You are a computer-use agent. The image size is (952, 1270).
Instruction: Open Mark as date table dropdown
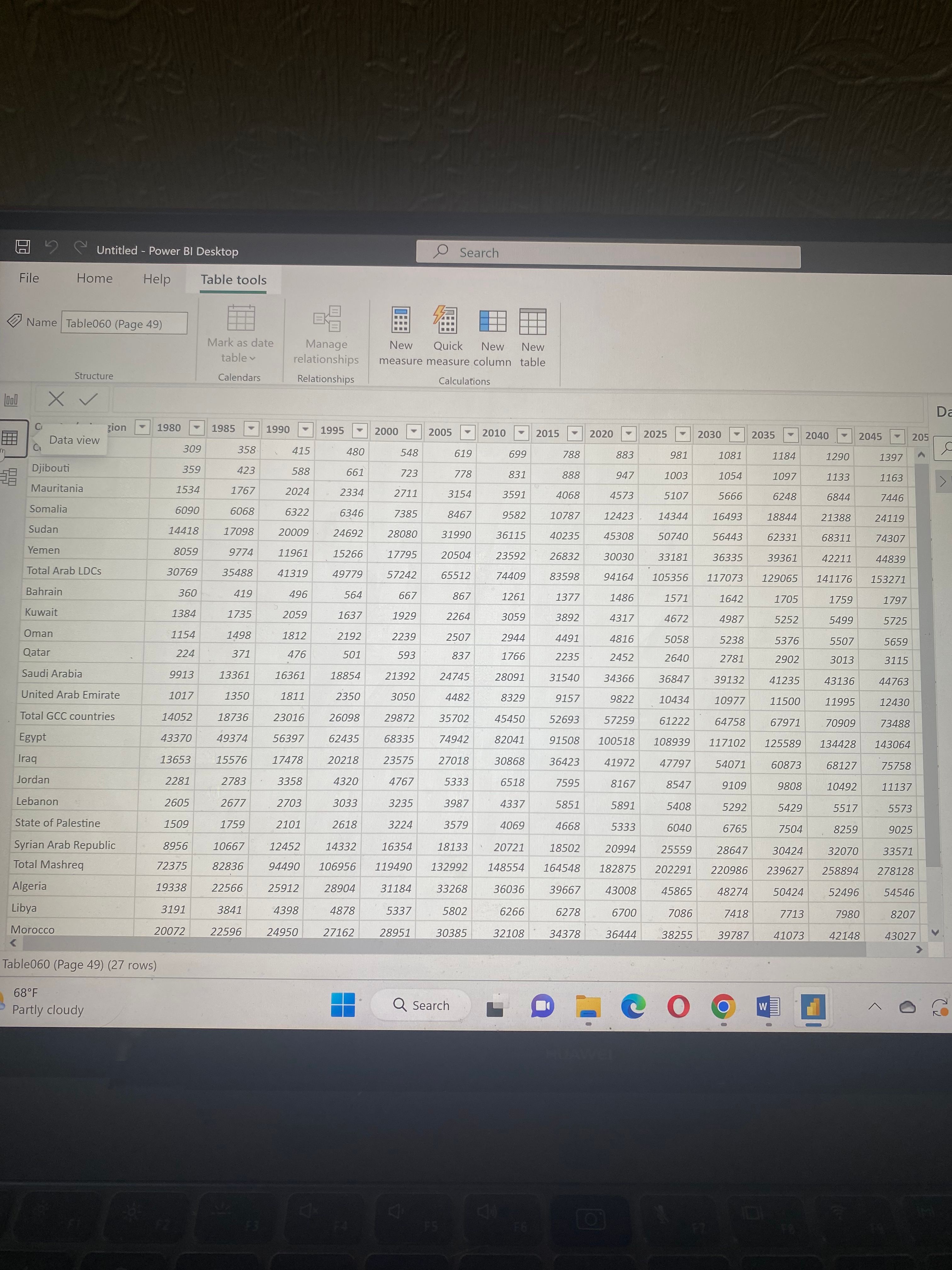pyautogui.click(x=240, y=350)
